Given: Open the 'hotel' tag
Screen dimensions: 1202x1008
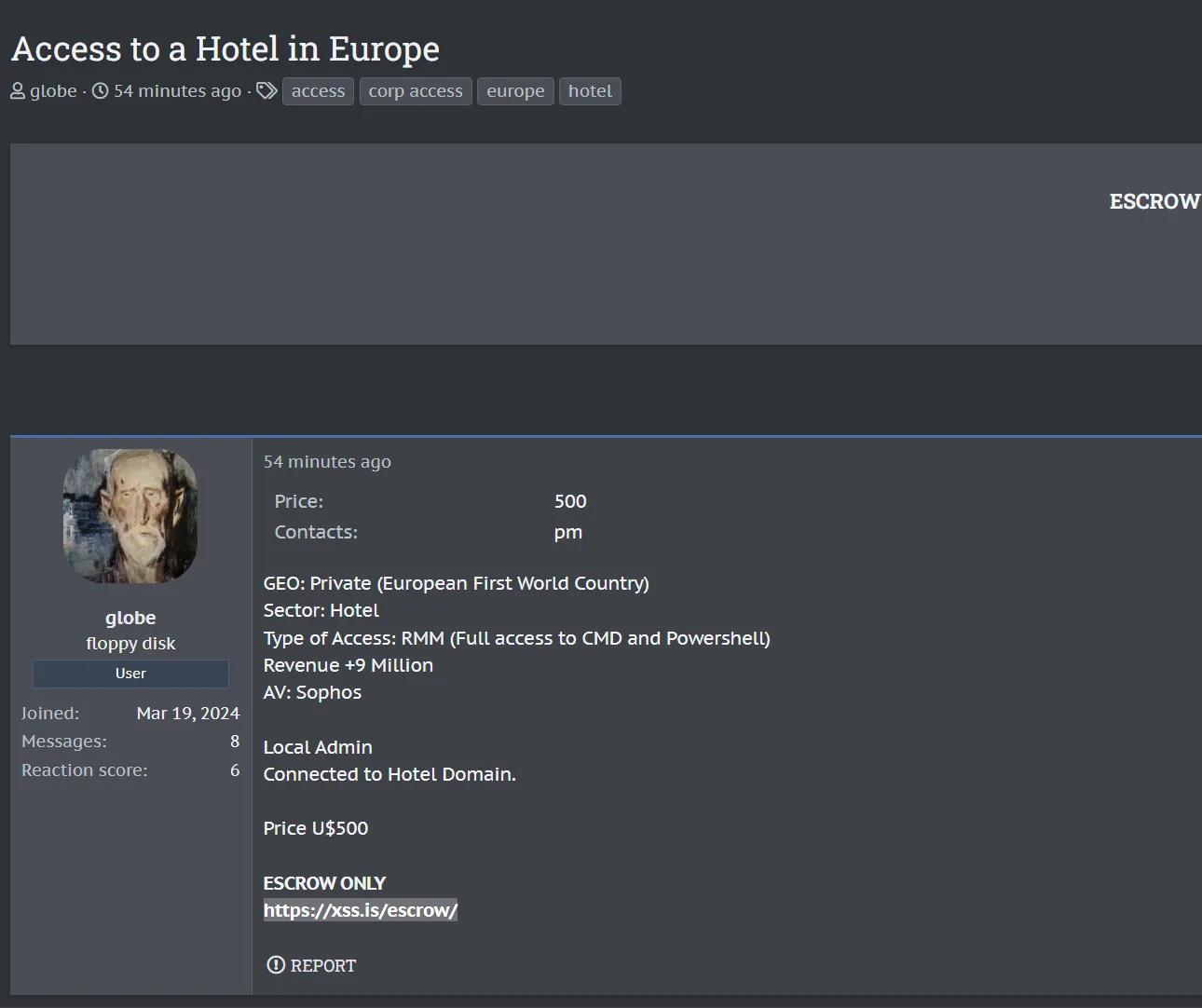Looking at the screenshot, I should 590,91.
